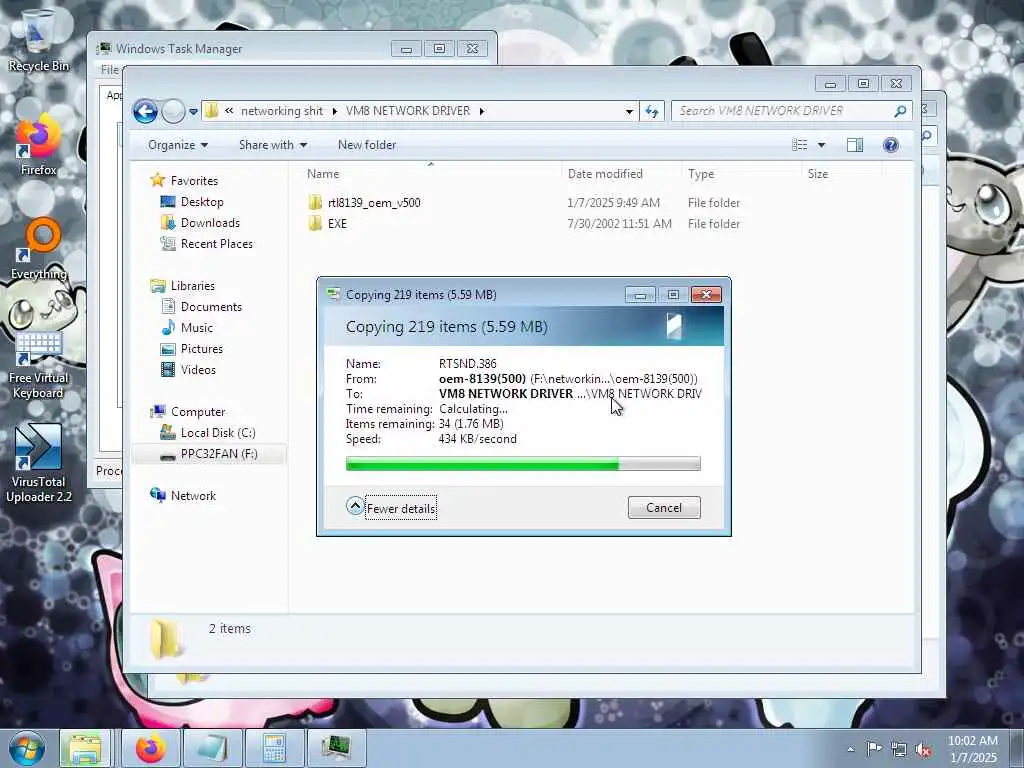Open the Organize menu
This screenshot has height=768, width=1024.
pyautogui.click(x=178, y=145)
